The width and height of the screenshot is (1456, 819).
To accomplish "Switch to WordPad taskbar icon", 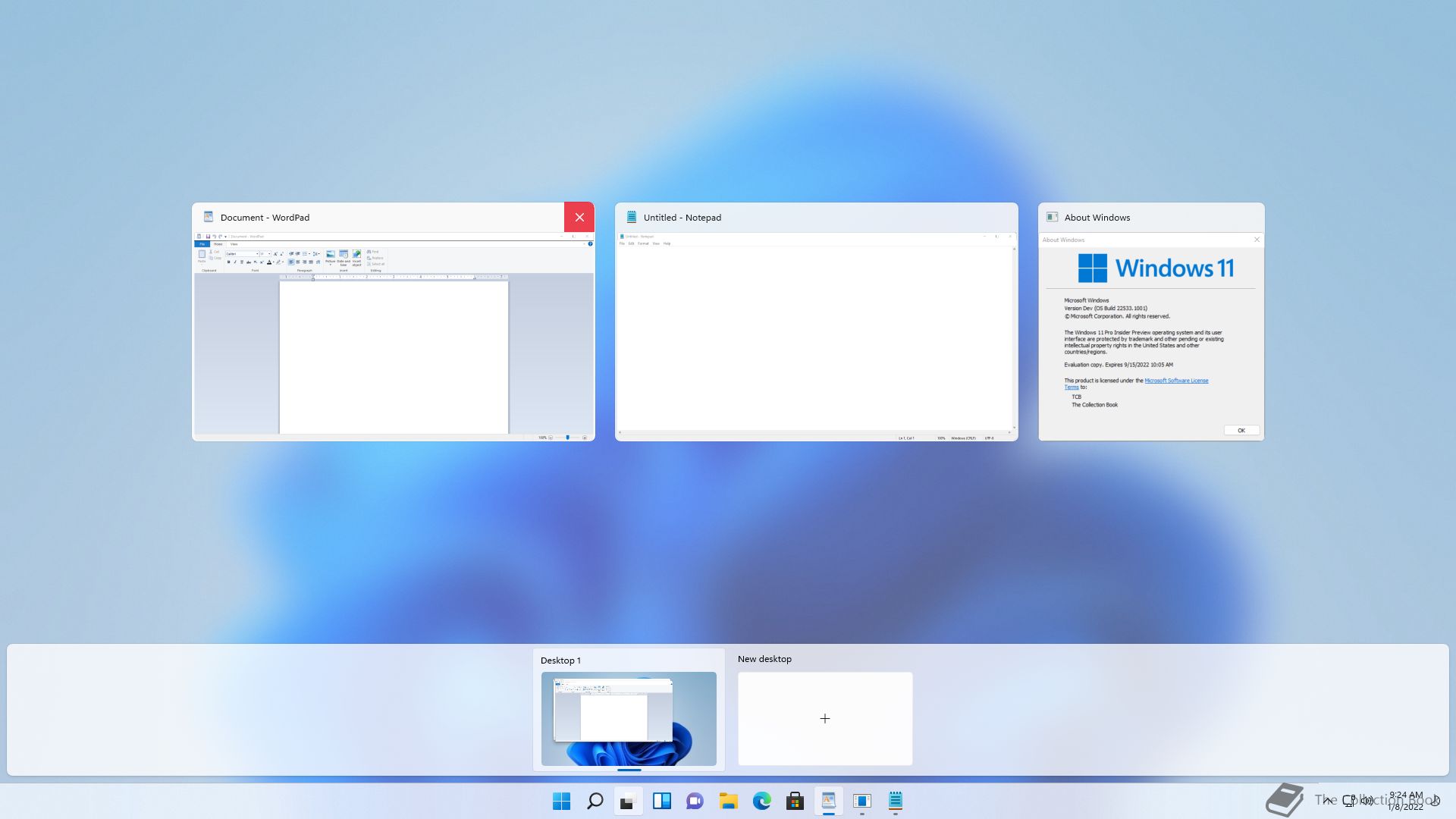I will pos(828,801).
